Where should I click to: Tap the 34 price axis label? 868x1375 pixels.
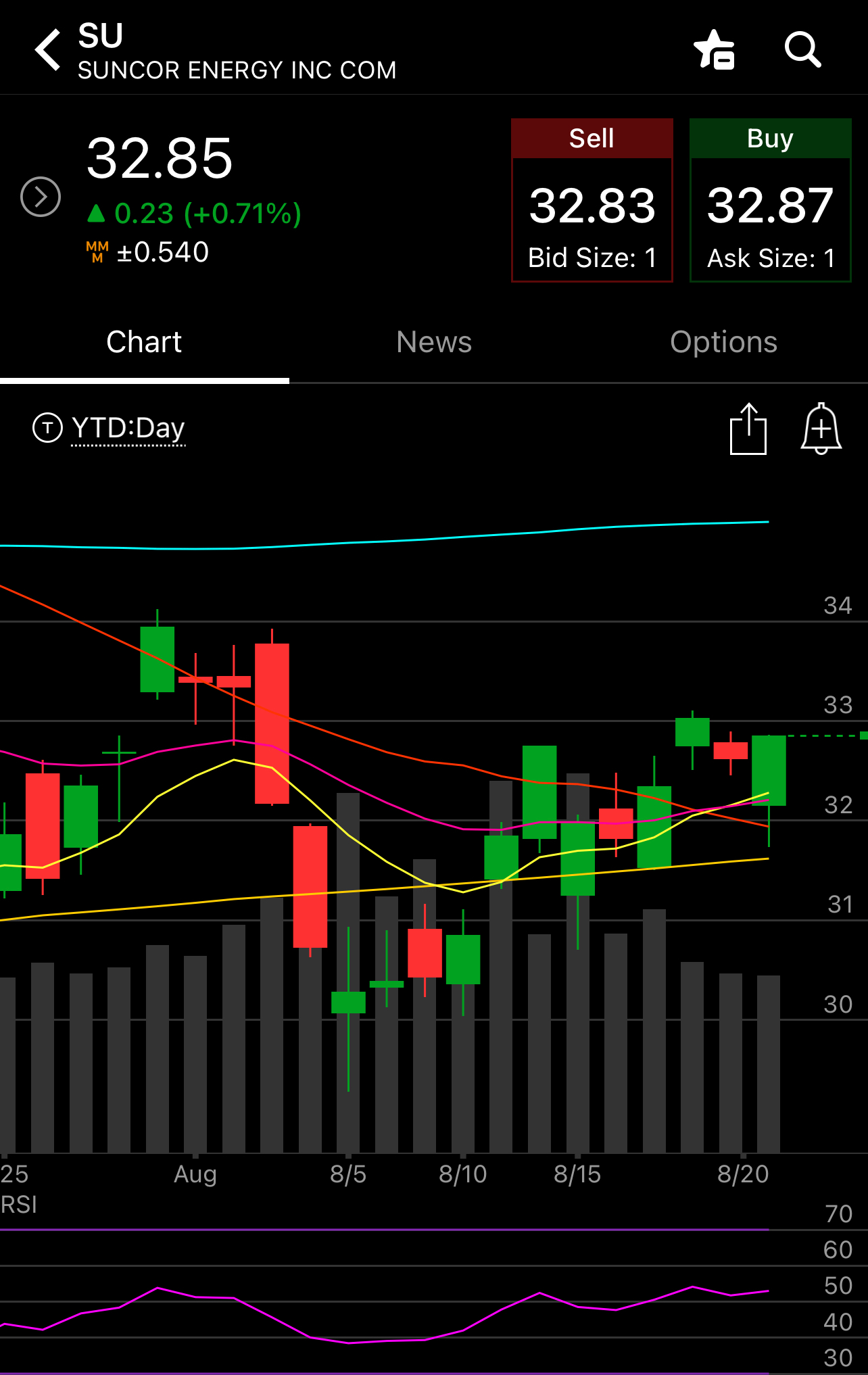(x=838, y=606)
